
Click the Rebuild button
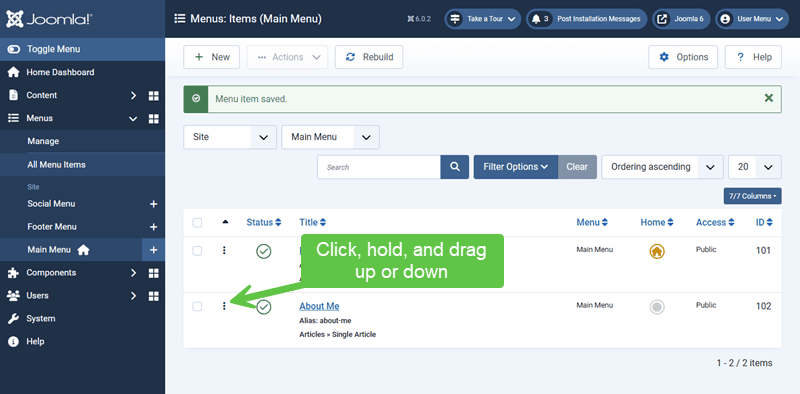[x=369, y=57]
